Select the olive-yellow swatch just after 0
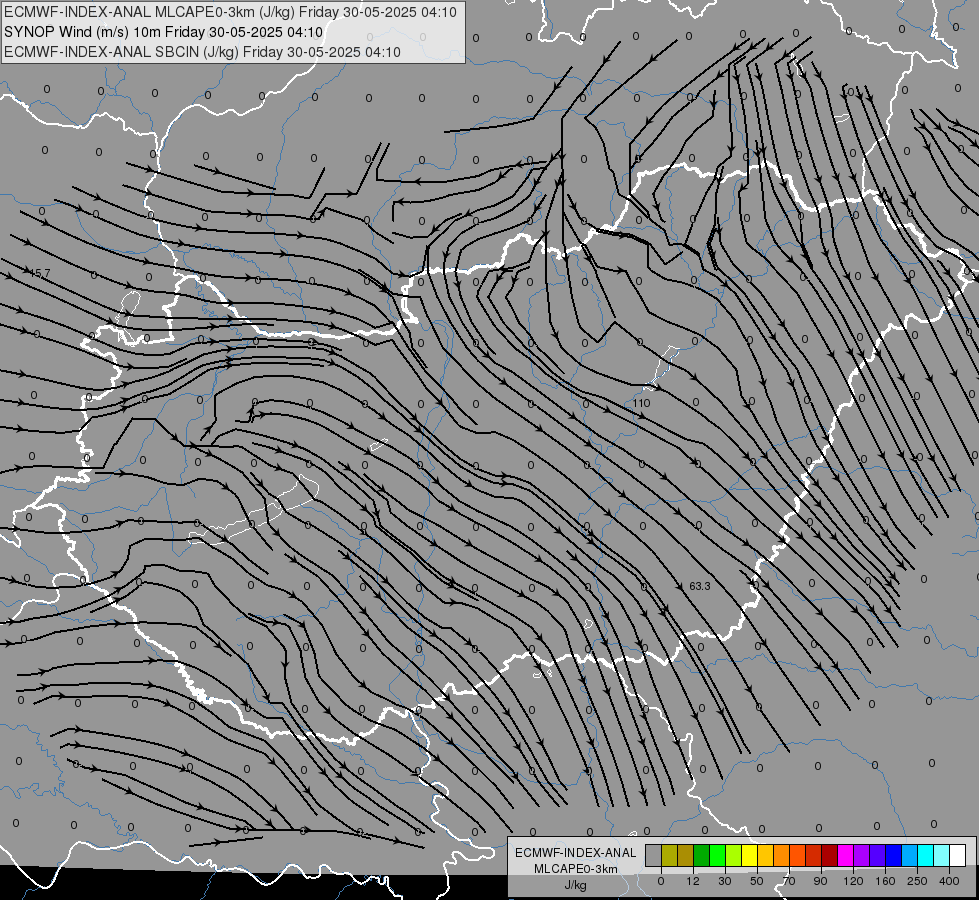The width and height of the screenshot is (979, 900). click(669, 855)
